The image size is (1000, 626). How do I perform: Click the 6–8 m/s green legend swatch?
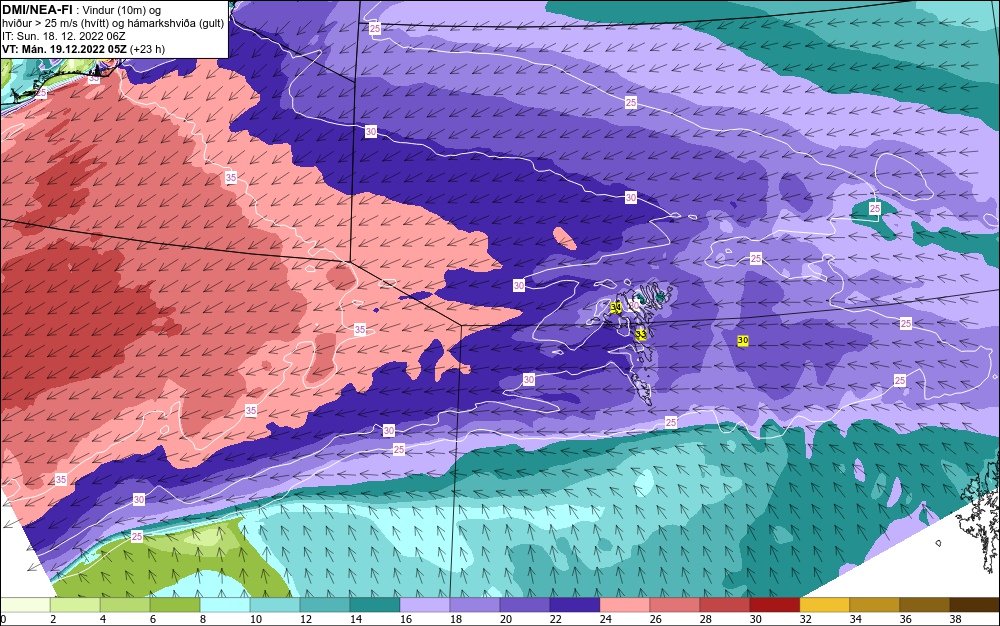coord(175,605)
